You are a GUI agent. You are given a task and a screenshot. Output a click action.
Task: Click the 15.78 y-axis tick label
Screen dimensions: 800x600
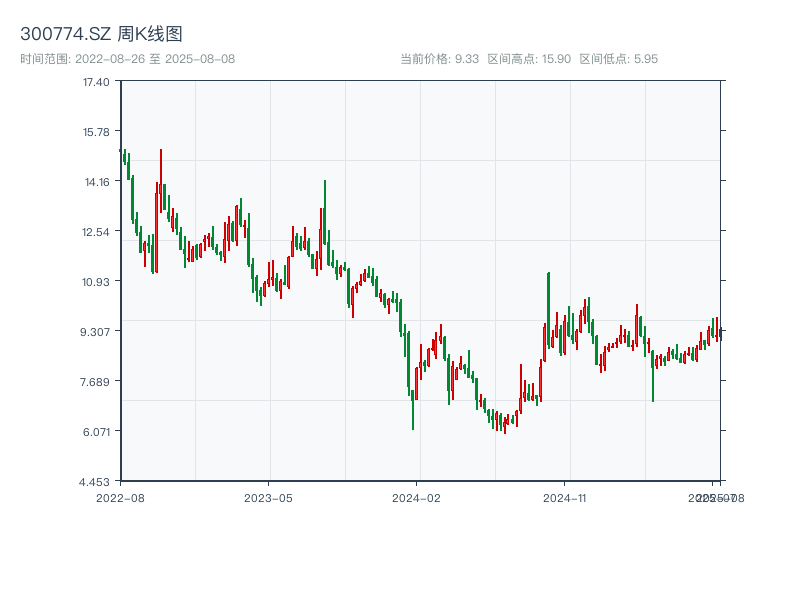coord(96,131)
